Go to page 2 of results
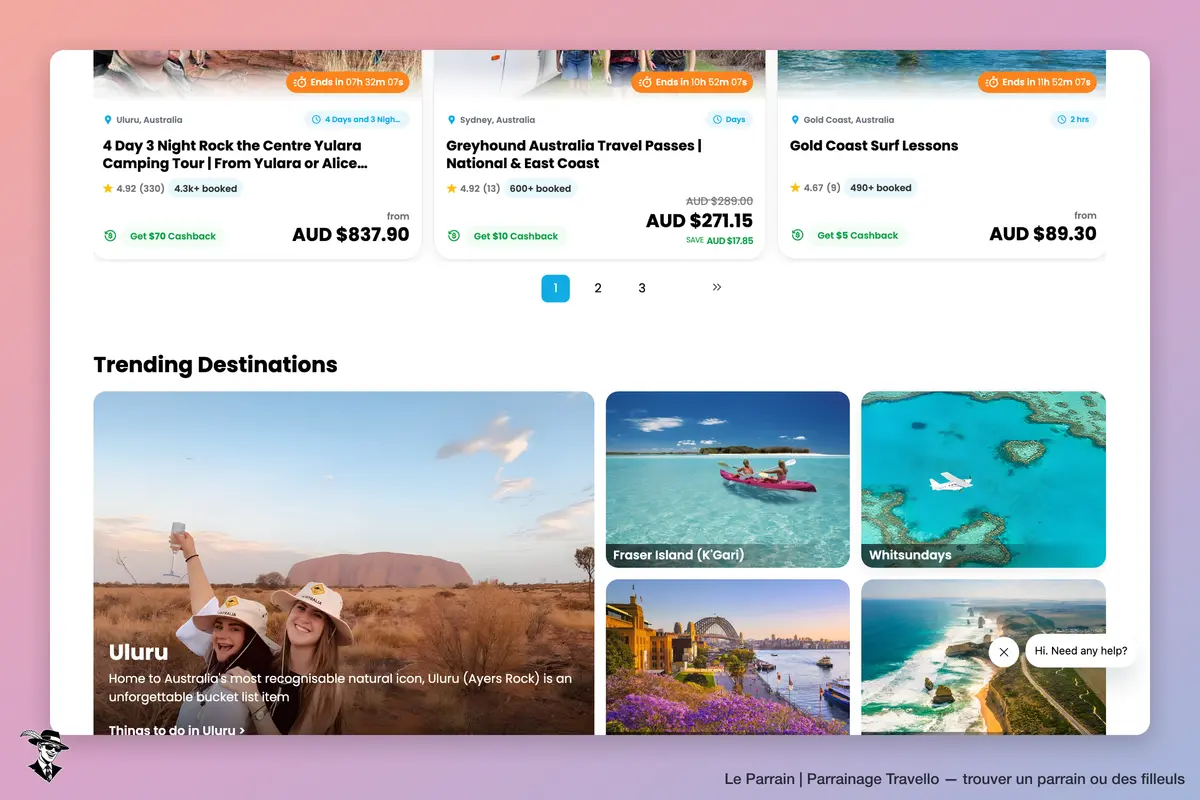 (x=598, y=288)
